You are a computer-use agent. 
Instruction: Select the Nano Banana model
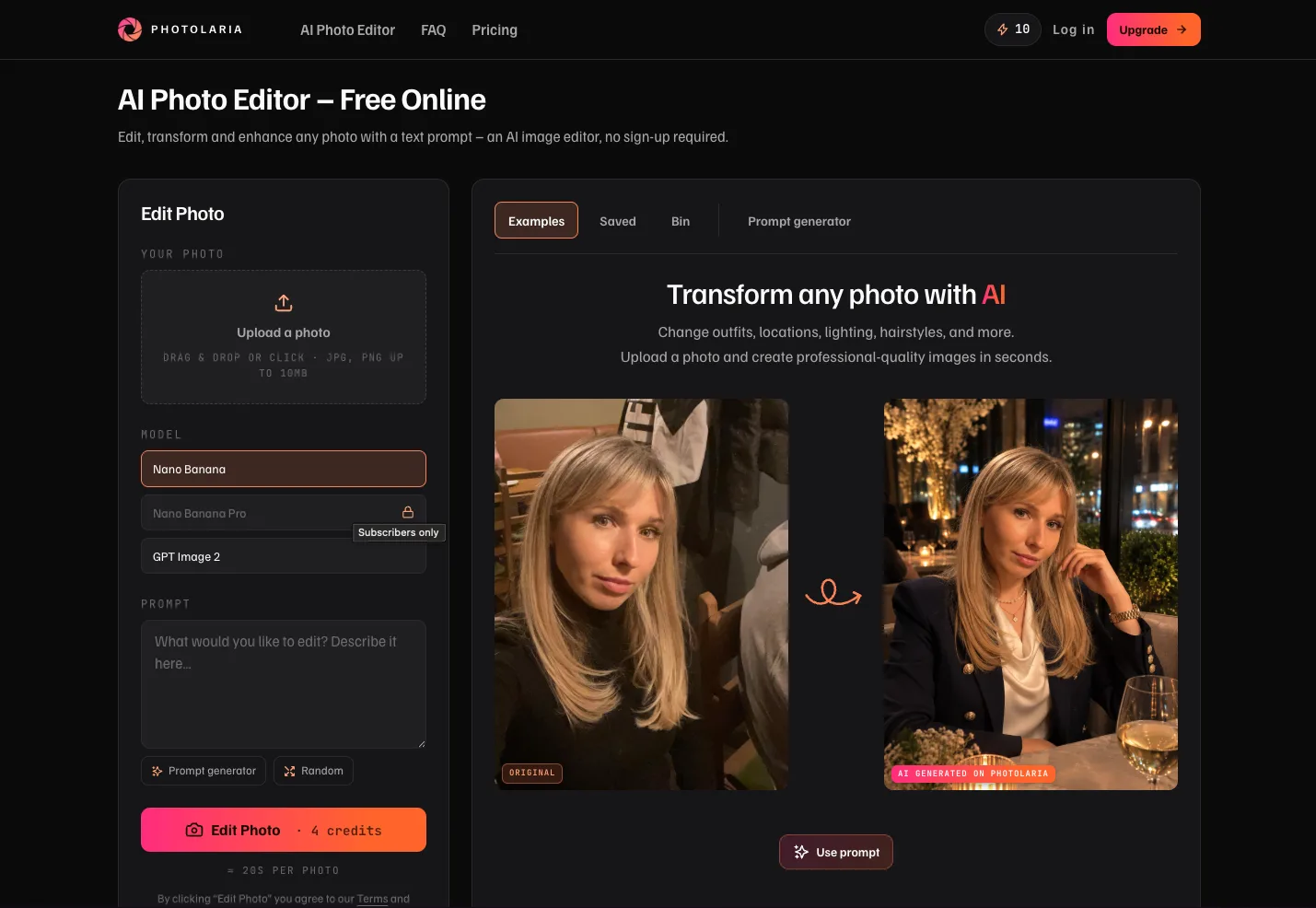[x=284, y=469]
